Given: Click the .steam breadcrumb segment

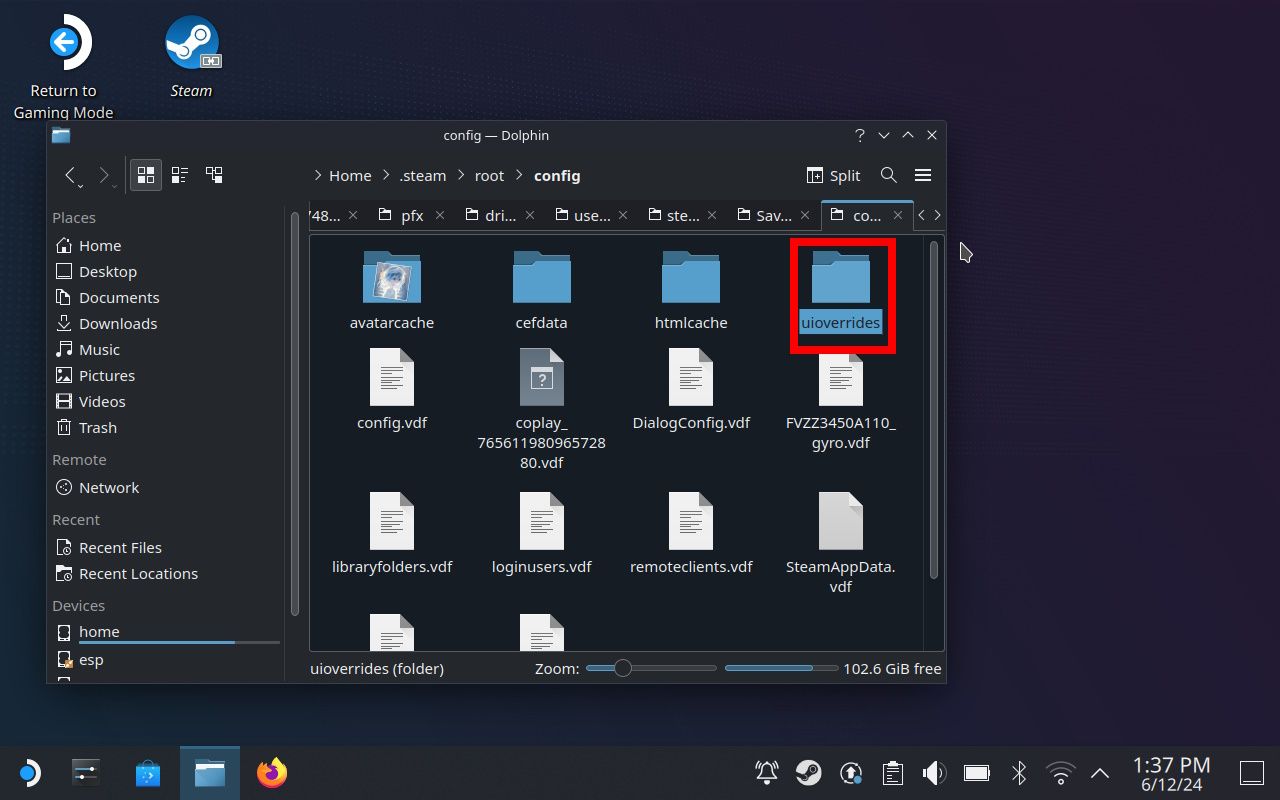Looking at the screenshot, I should click(423, 175).
